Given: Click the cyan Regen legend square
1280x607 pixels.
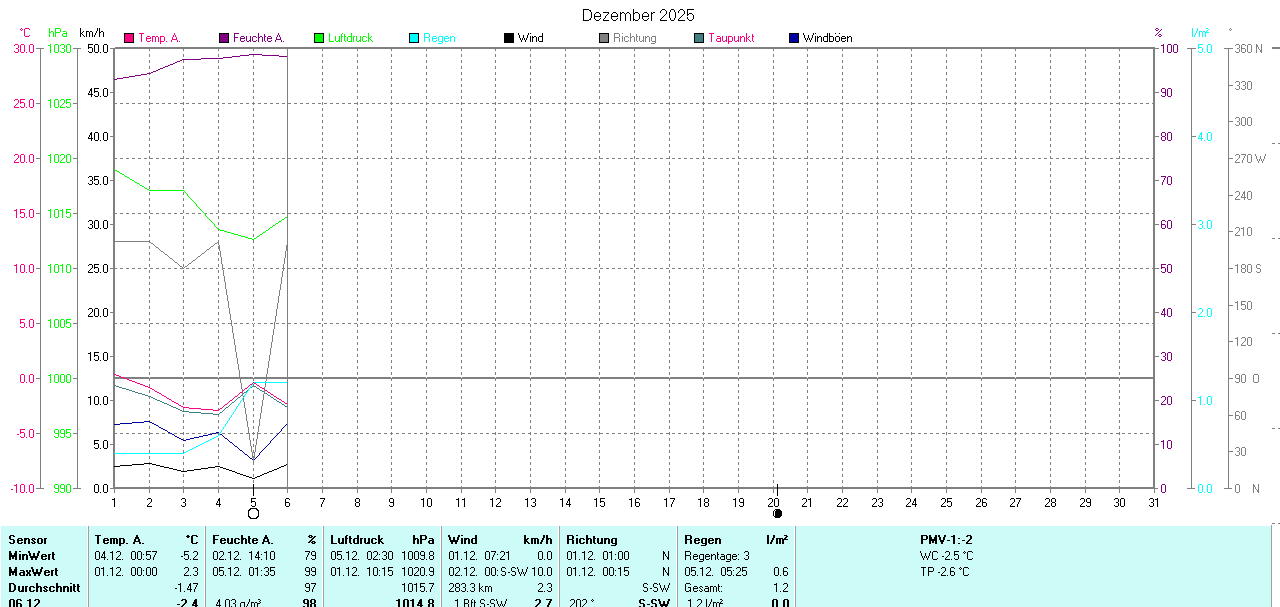Looking at the screenshot, I should (x=414, y=38).
